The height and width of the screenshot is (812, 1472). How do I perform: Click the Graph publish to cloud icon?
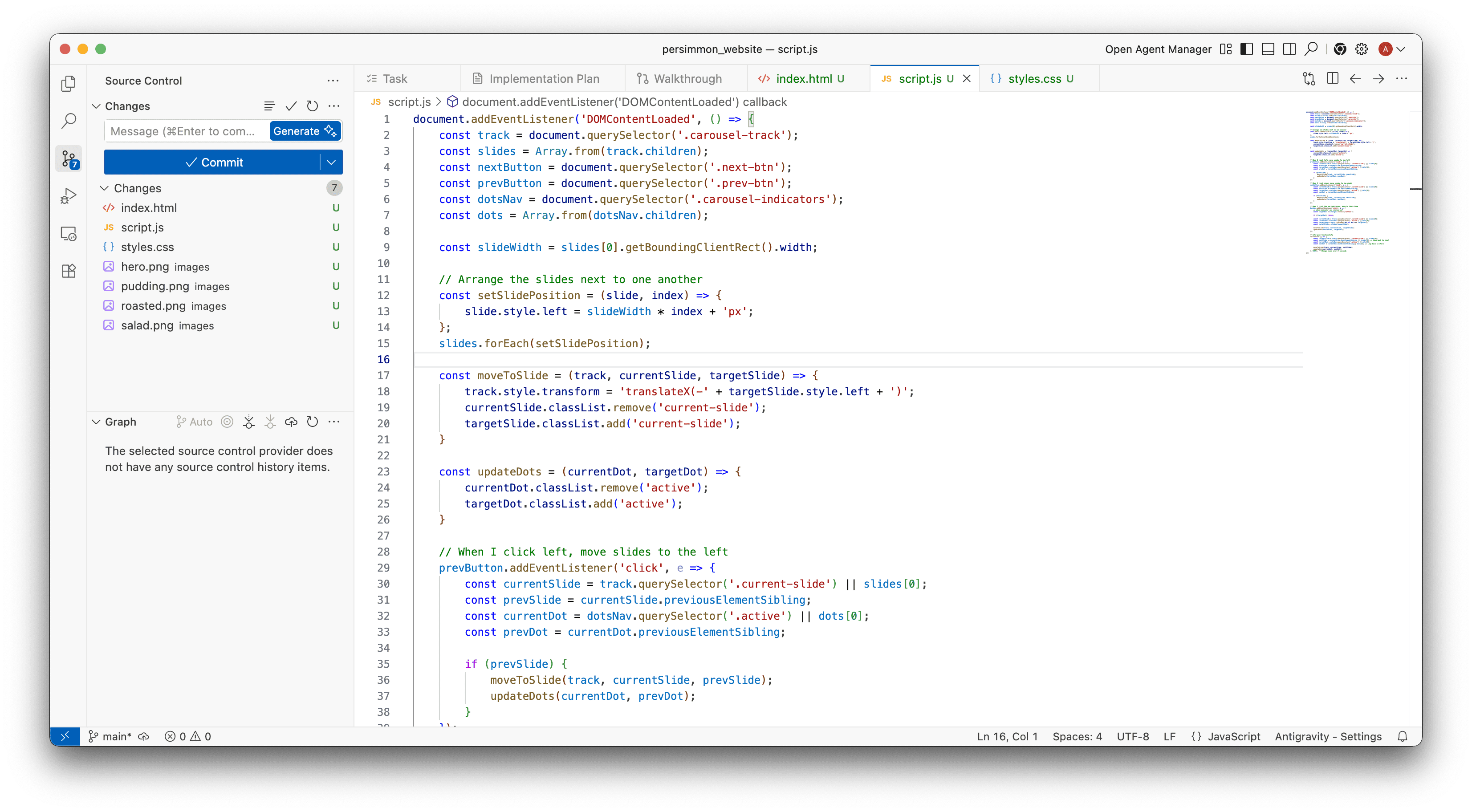coord(291,422)
